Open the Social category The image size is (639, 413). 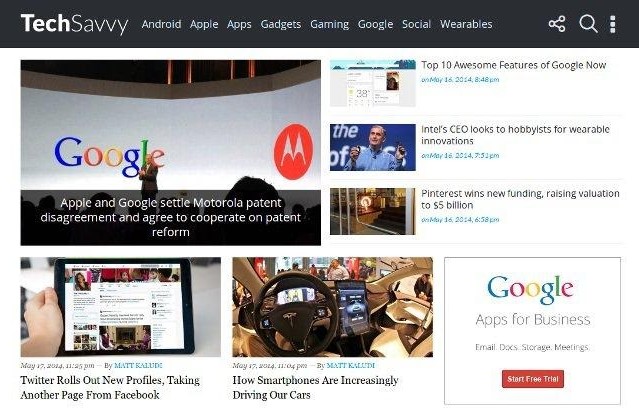coord(416,24)
